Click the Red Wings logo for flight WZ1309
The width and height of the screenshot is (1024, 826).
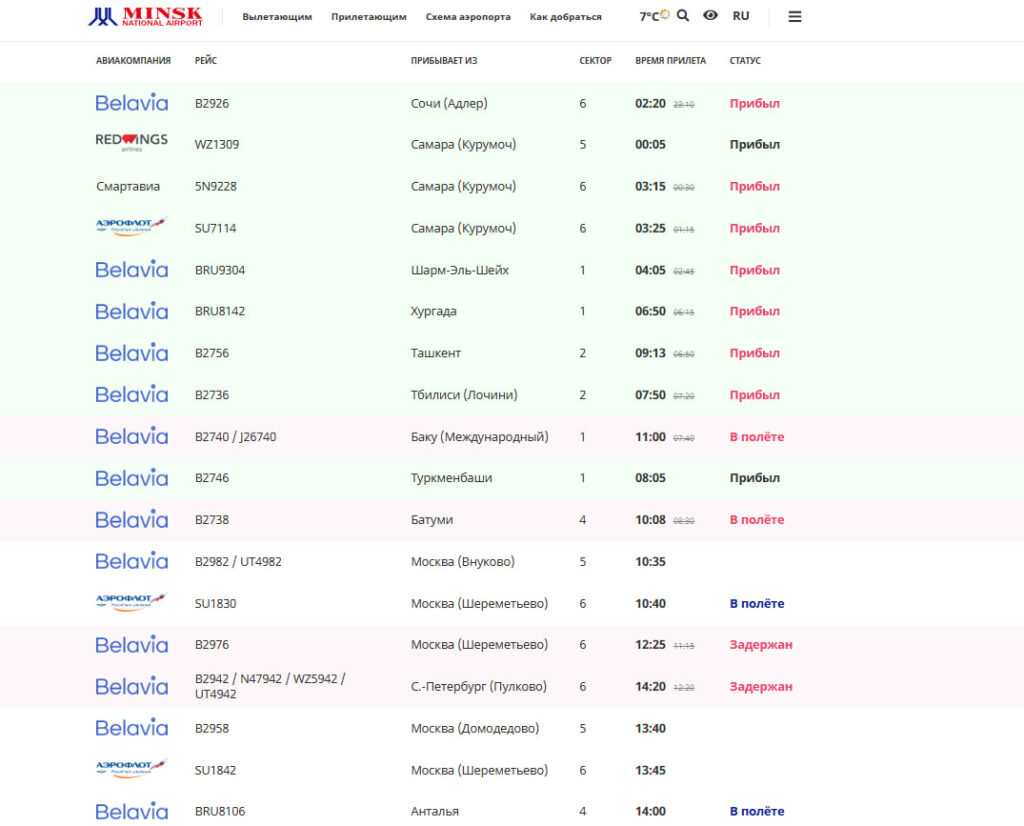(132, 142)
